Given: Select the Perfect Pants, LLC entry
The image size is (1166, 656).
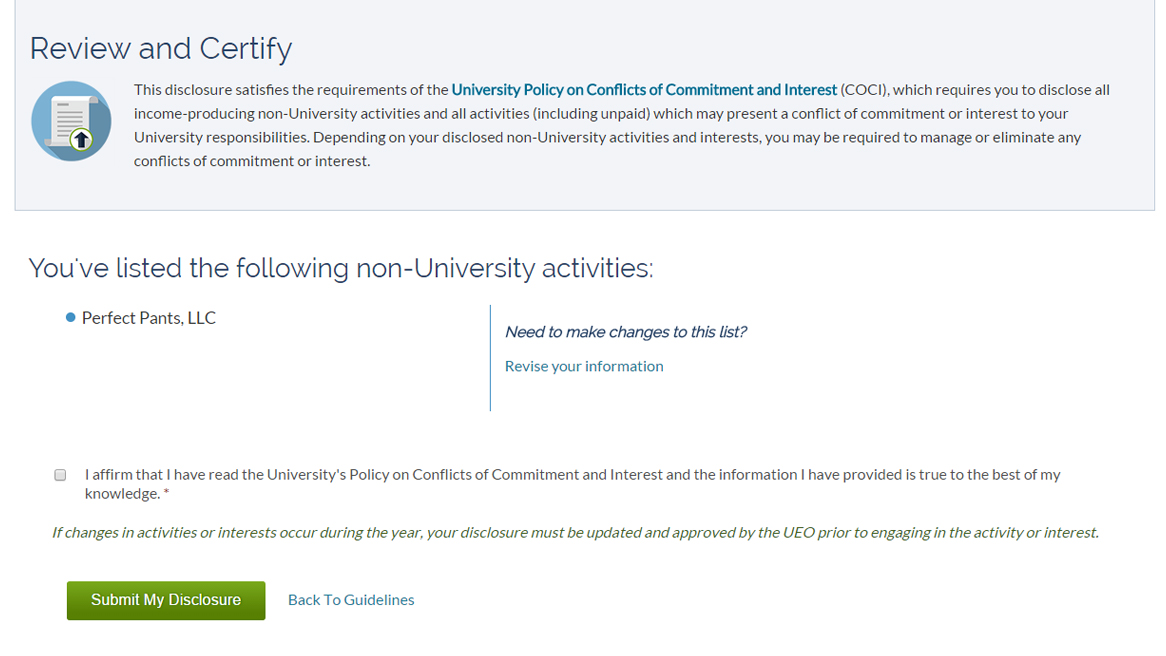Looking at the screenshot, I should coord(149,318).
